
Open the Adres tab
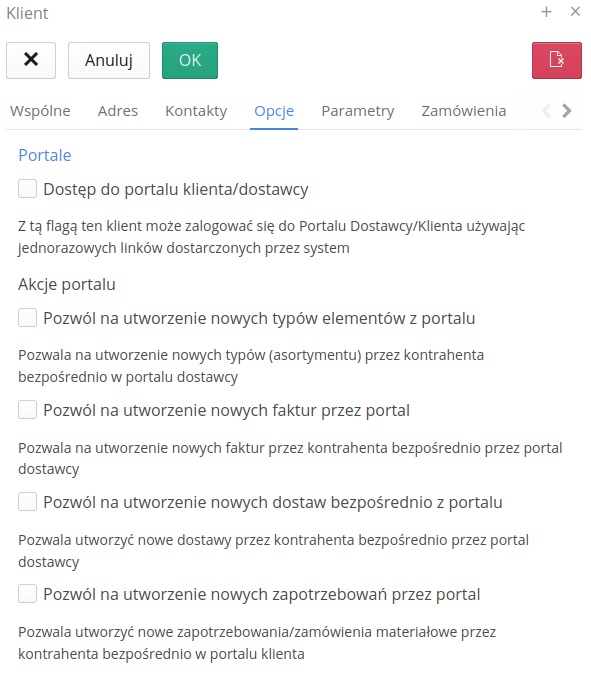pyautogui.click(x=118, y=111)
